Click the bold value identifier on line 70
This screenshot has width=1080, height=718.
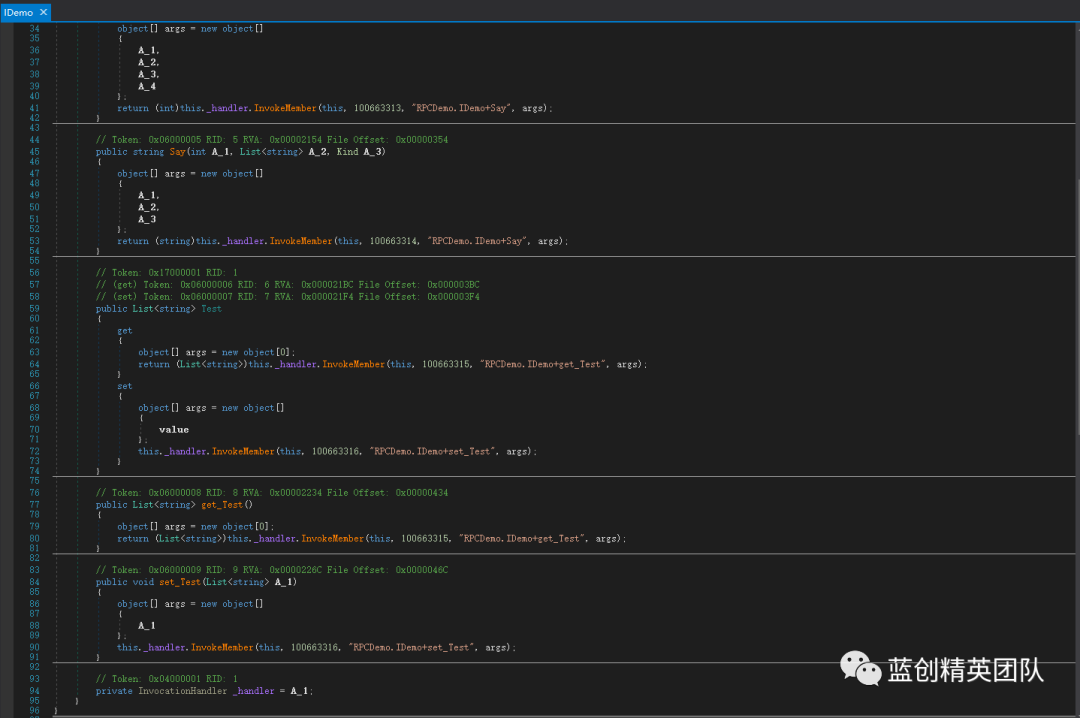click(x=174, y=430)
